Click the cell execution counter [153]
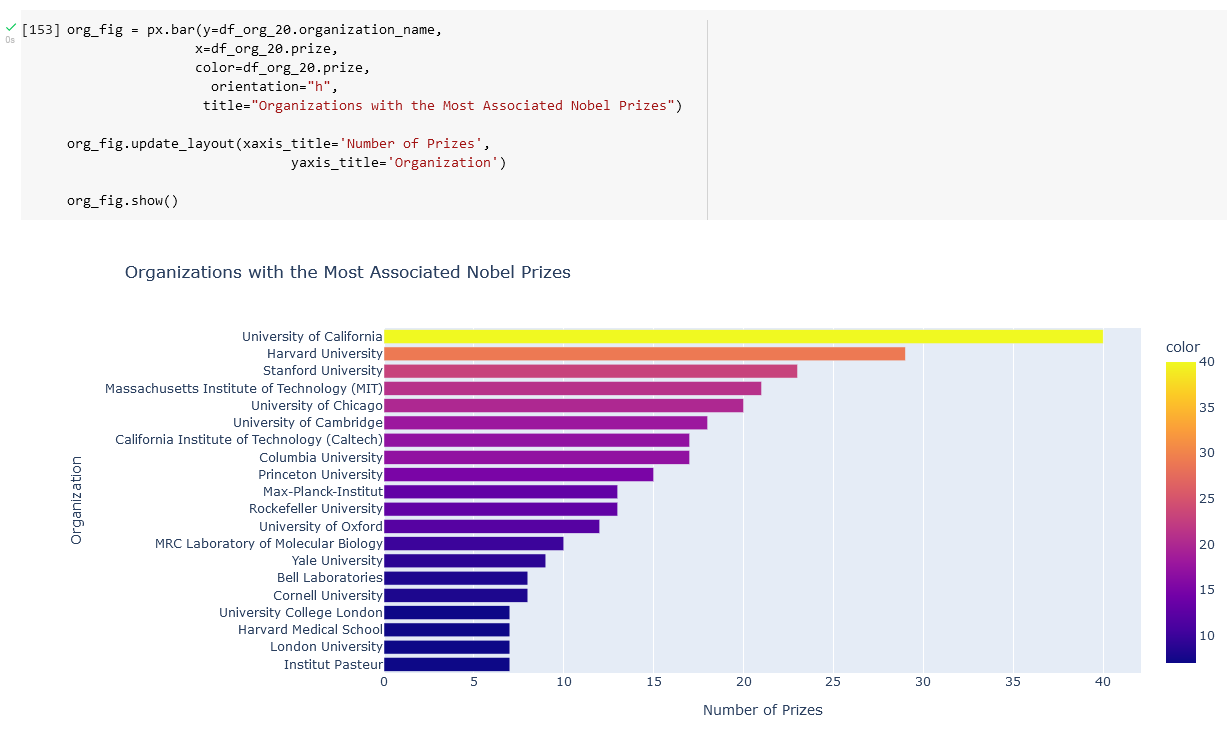Image resolution: width=1227 pixels, height=743 pixels. (x=40, y=29)
